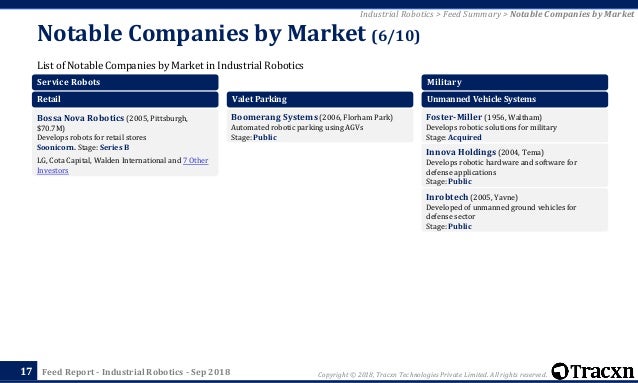638x383 pixels.
Task: Open the '7 Other Investors' link
Action: point(122,165)
